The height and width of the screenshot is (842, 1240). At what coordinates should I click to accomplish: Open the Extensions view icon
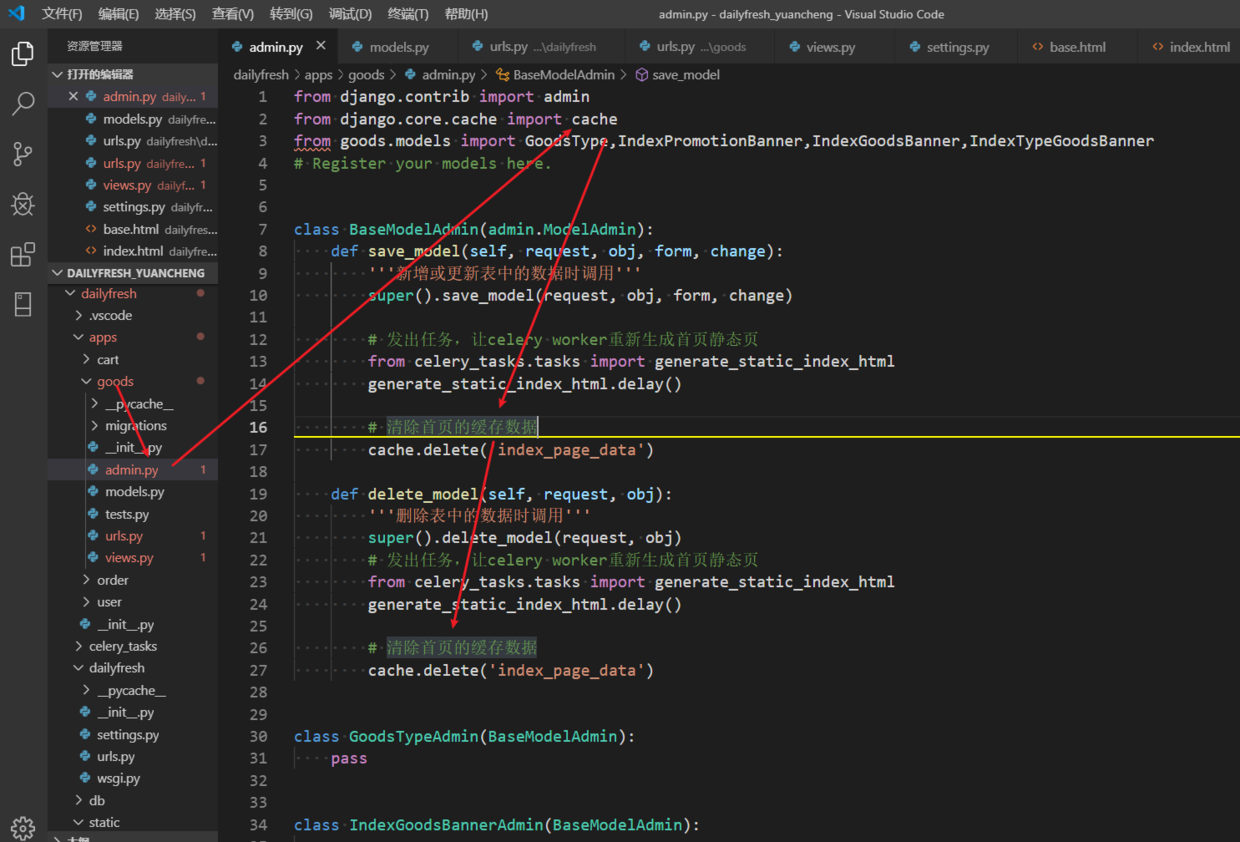[22, 254]
